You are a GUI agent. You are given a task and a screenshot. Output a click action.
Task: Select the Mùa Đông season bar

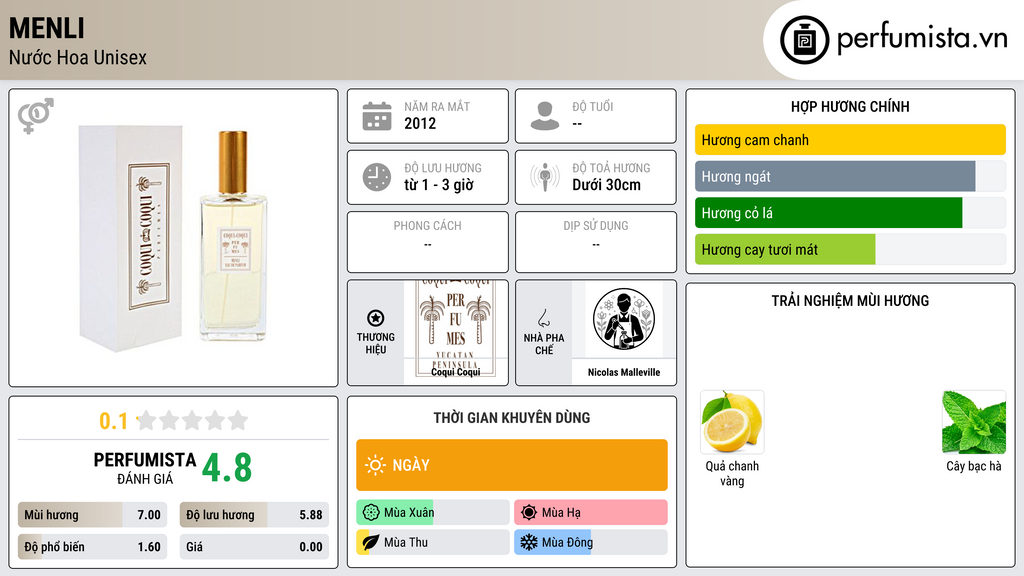(591, 542)
